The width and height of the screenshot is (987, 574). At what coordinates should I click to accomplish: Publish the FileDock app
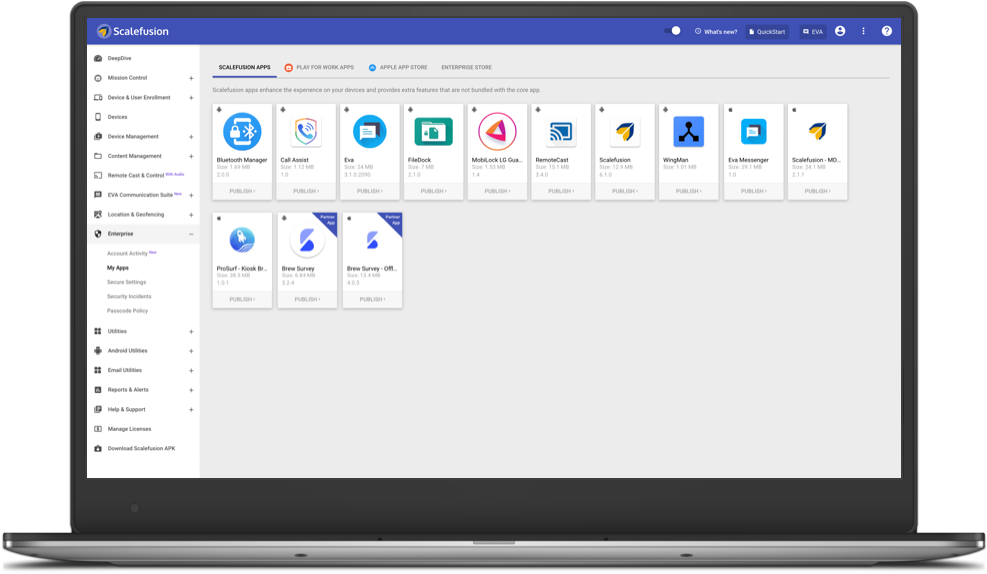click(434, 191)
